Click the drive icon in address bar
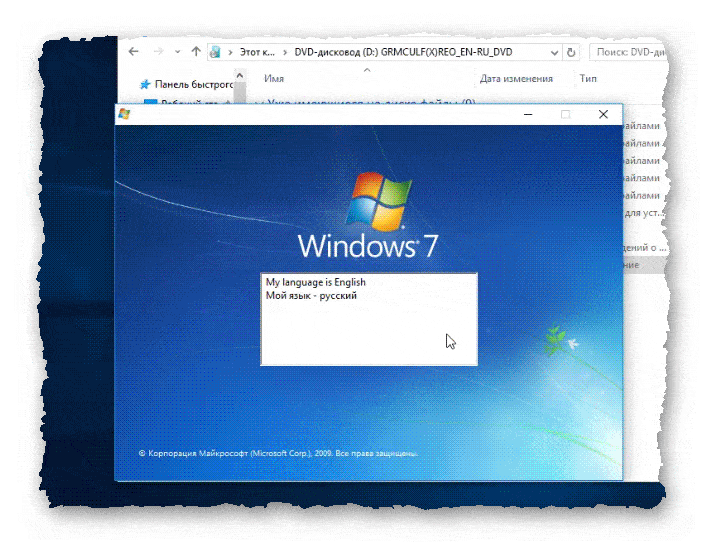The width and height of the screenshot is (704, 544). (216, 52)
